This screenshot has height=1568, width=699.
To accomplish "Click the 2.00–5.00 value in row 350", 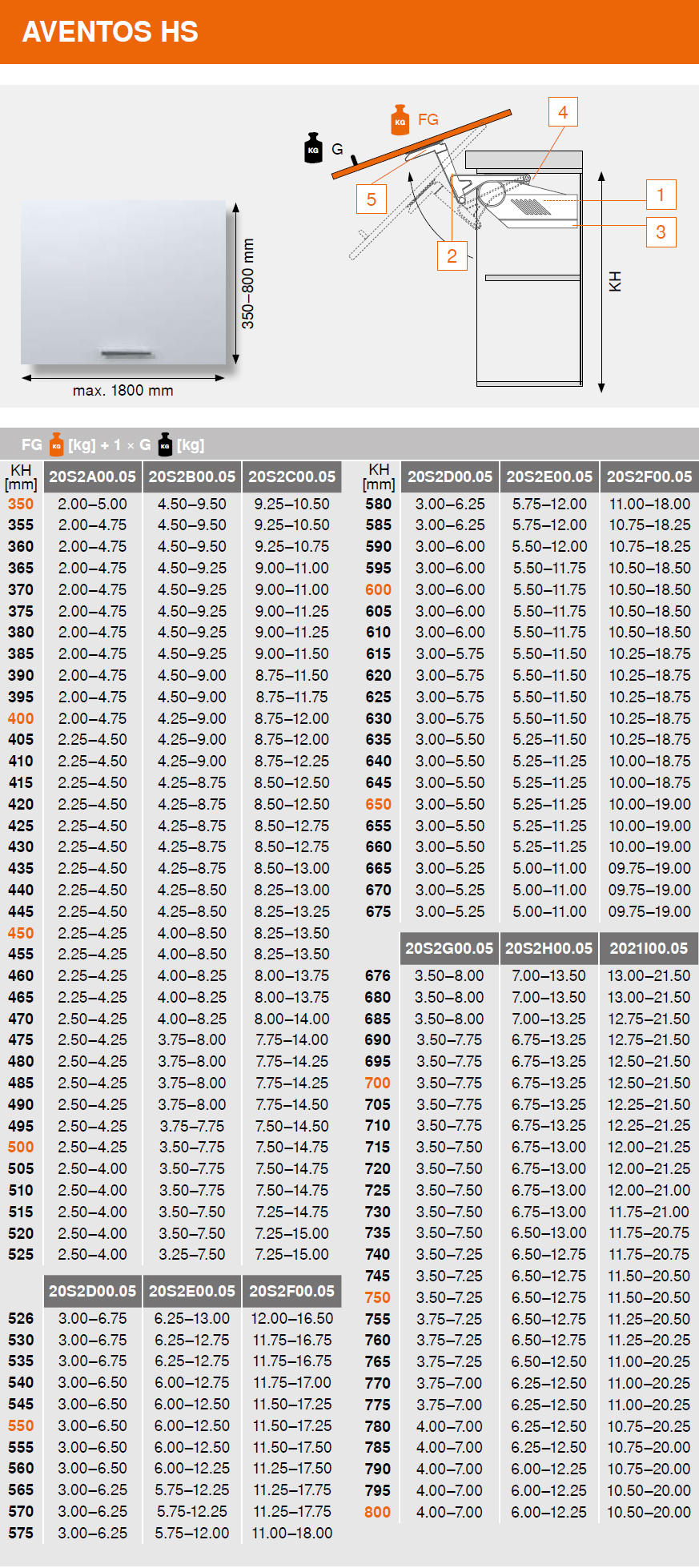I will tap(93, 504).
